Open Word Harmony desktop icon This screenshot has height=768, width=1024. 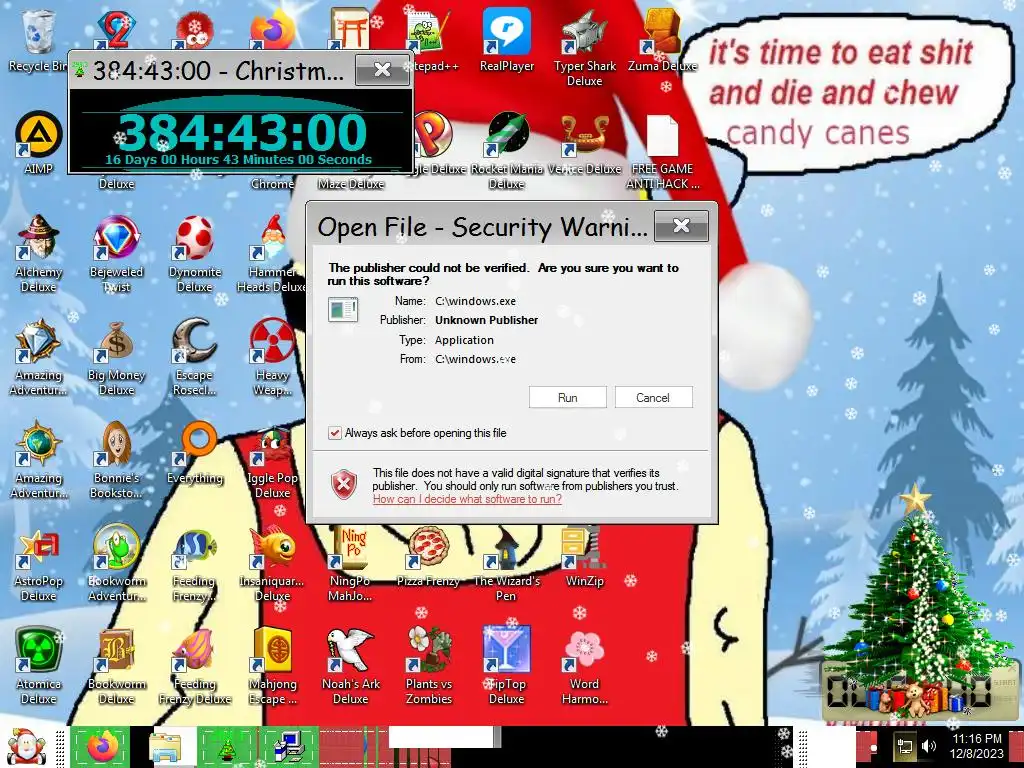click(584, 667)
